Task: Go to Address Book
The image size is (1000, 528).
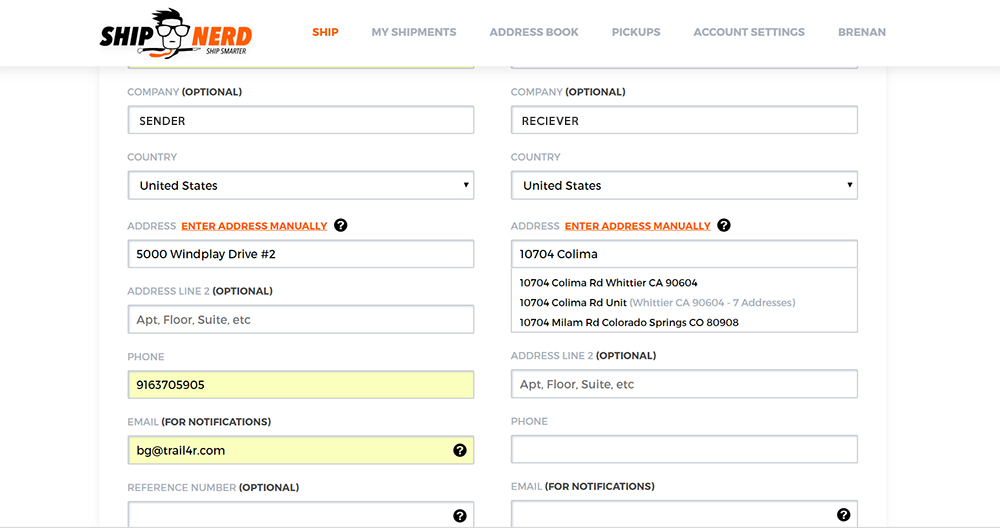Action: pos(534,32)
